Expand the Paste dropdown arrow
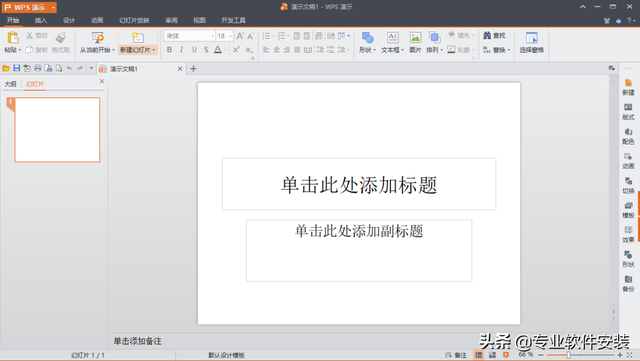Viewport: 640px width, 361px height. (20, 50)
